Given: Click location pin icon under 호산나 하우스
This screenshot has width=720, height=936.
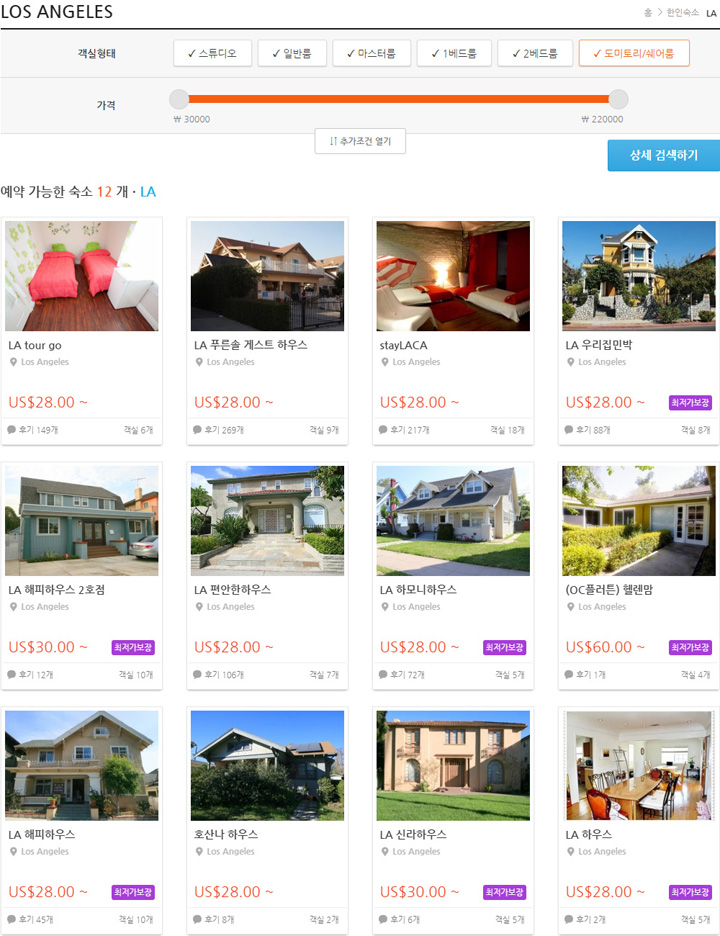Looking at the screenshot, I should tap(199, 851).
